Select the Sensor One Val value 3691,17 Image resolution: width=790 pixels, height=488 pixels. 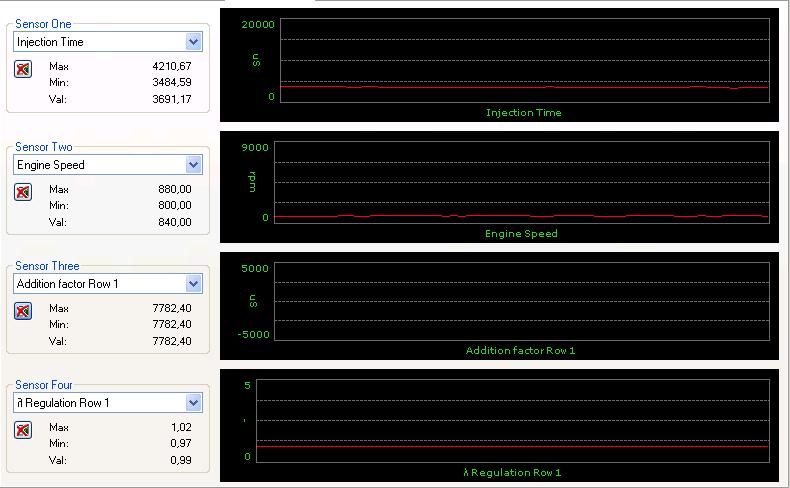pos(172,99)
